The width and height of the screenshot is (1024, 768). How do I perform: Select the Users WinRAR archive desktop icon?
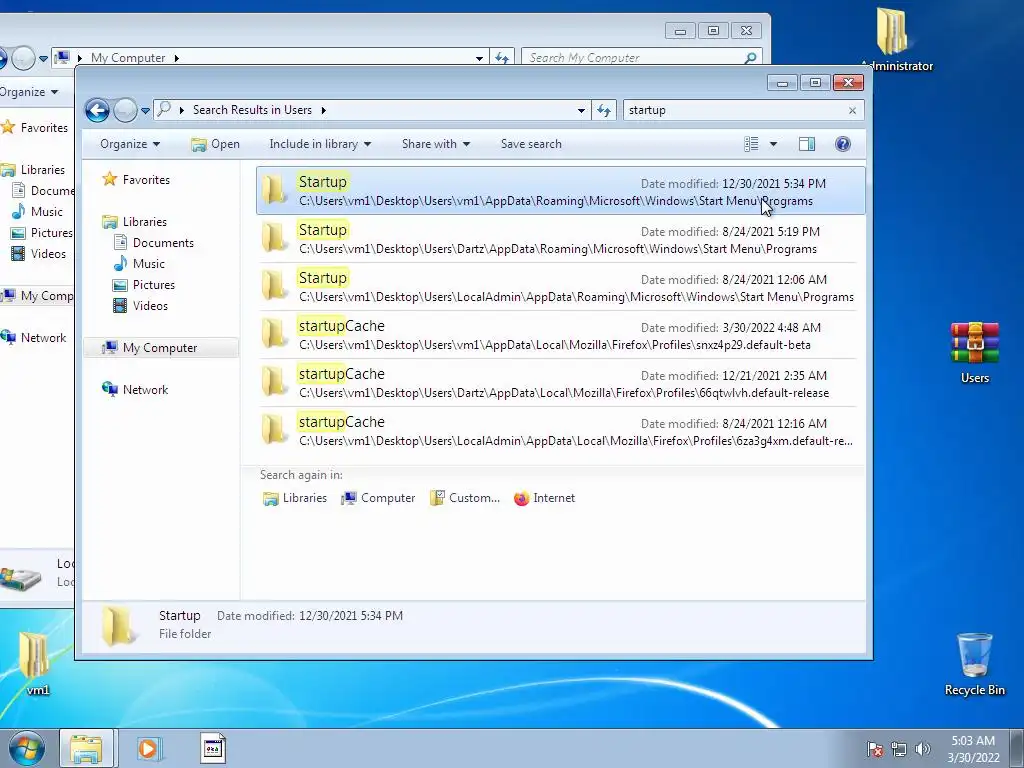point(974,353)
